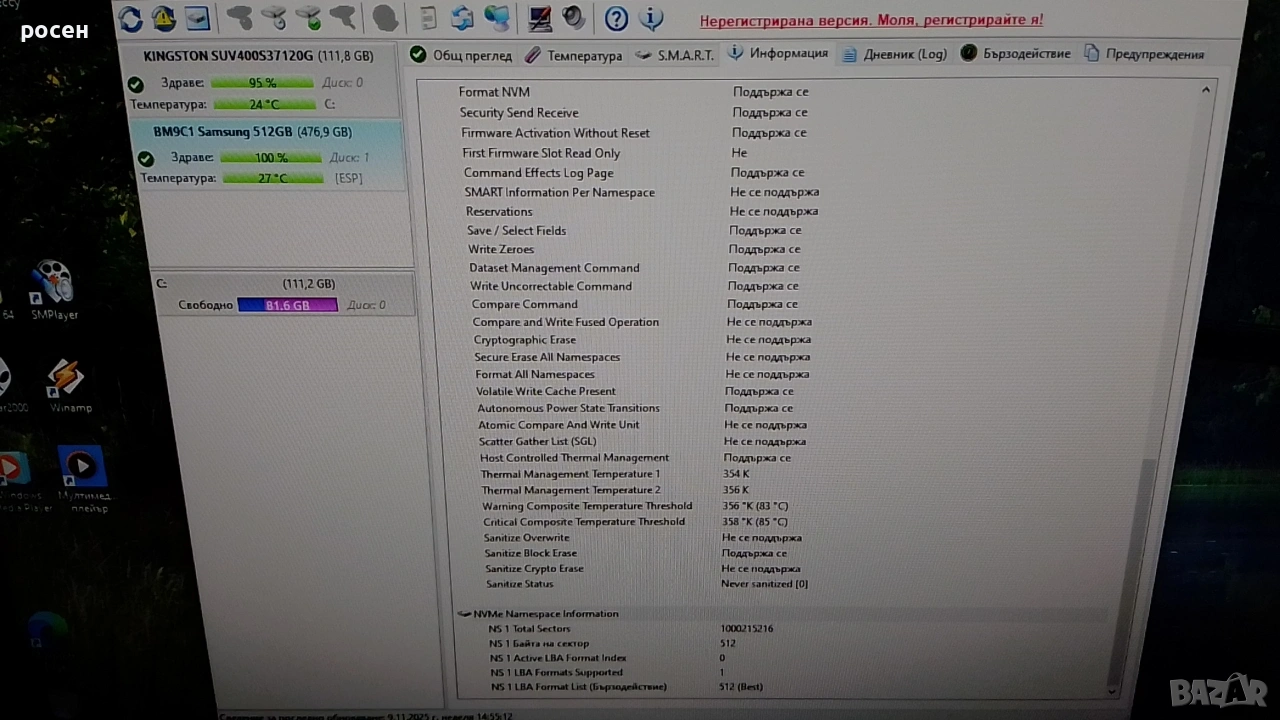1280x720 pixels.
Task: Click the scroll up arrow of info list
Action: [1206, 91]
